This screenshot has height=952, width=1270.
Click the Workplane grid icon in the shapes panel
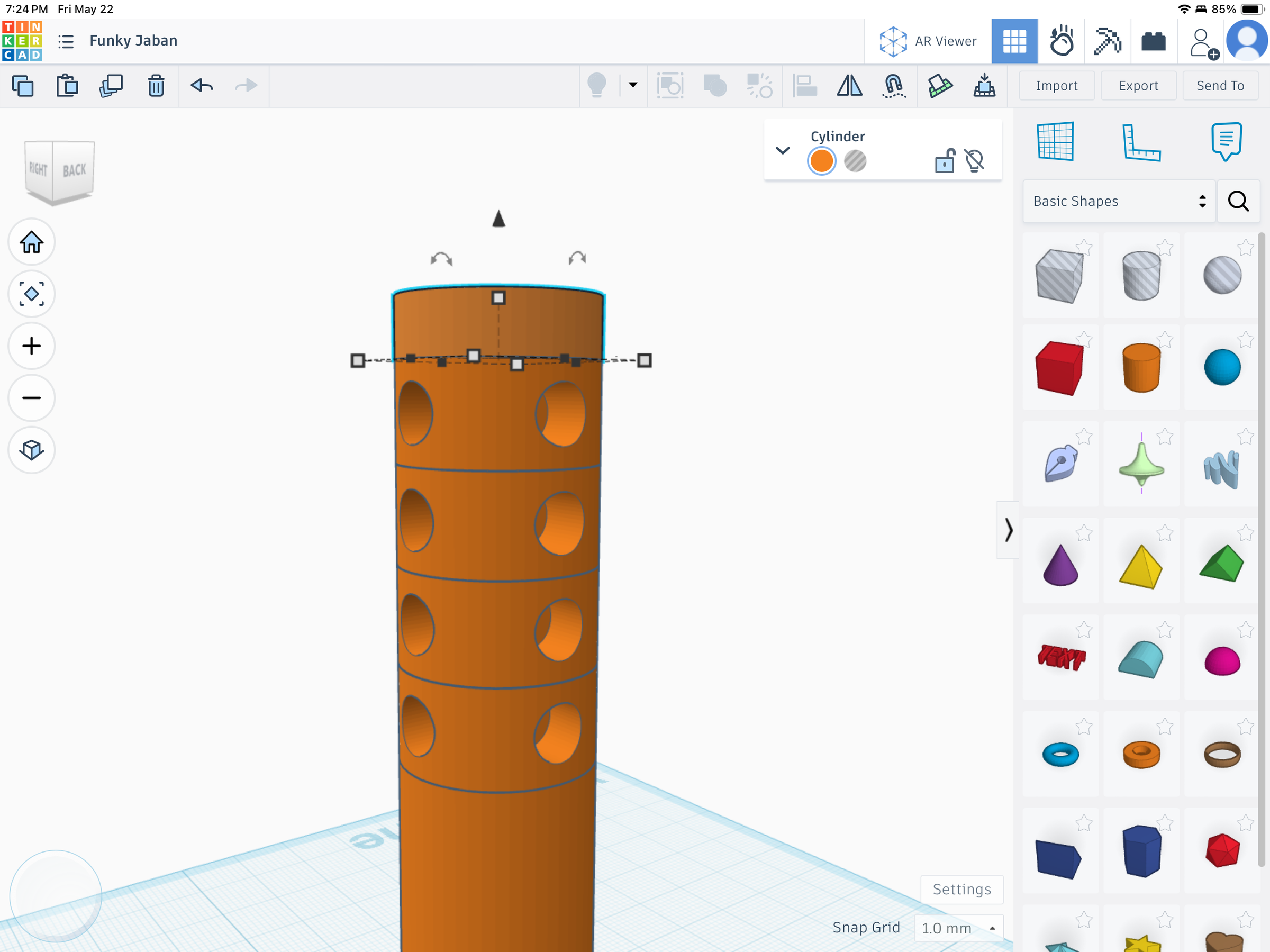tap(1055, 141)
